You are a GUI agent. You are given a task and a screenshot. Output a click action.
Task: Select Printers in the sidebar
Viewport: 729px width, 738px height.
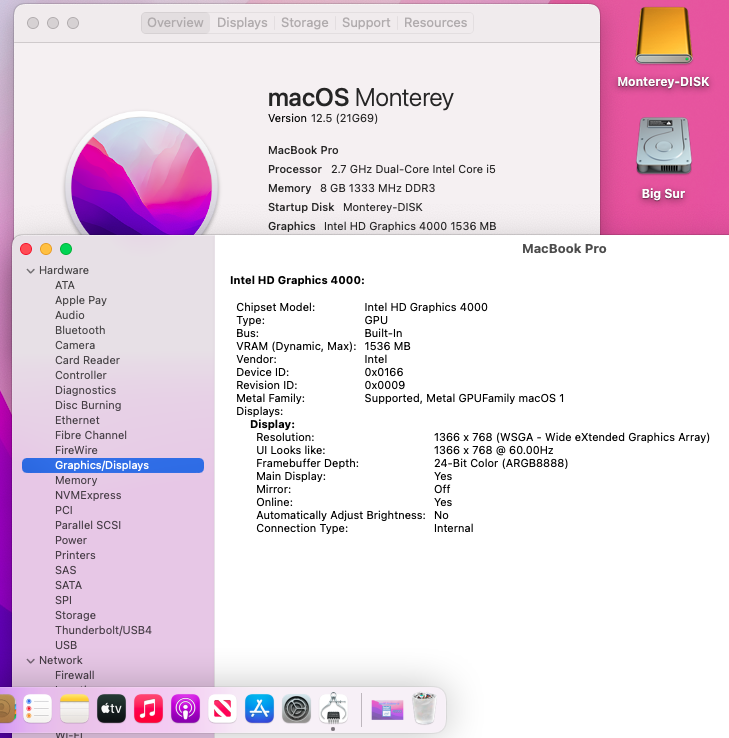pyautogui.click(x=75, y=555)
